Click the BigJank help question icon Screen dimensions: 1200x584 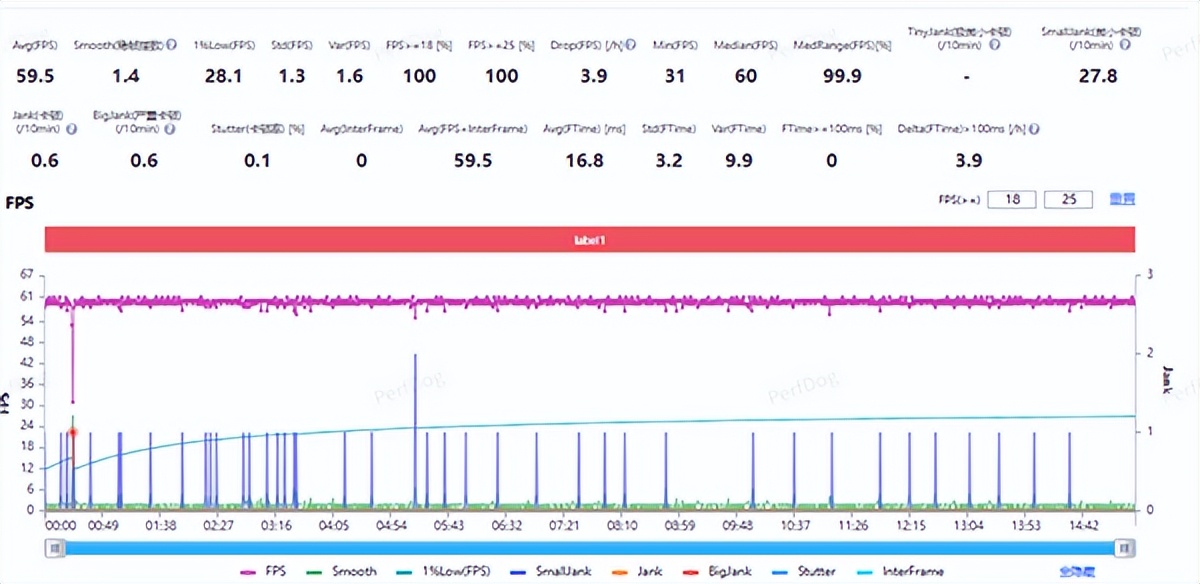(x=171, y=129)
